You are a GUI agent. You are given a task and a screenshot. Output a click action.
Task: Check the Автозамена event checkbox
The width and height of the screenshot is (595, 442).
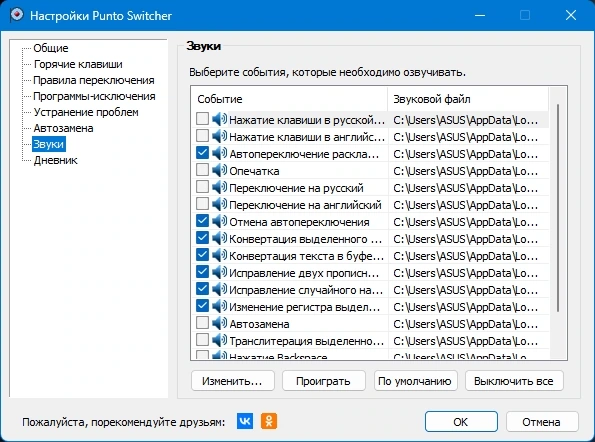point(202,322)
